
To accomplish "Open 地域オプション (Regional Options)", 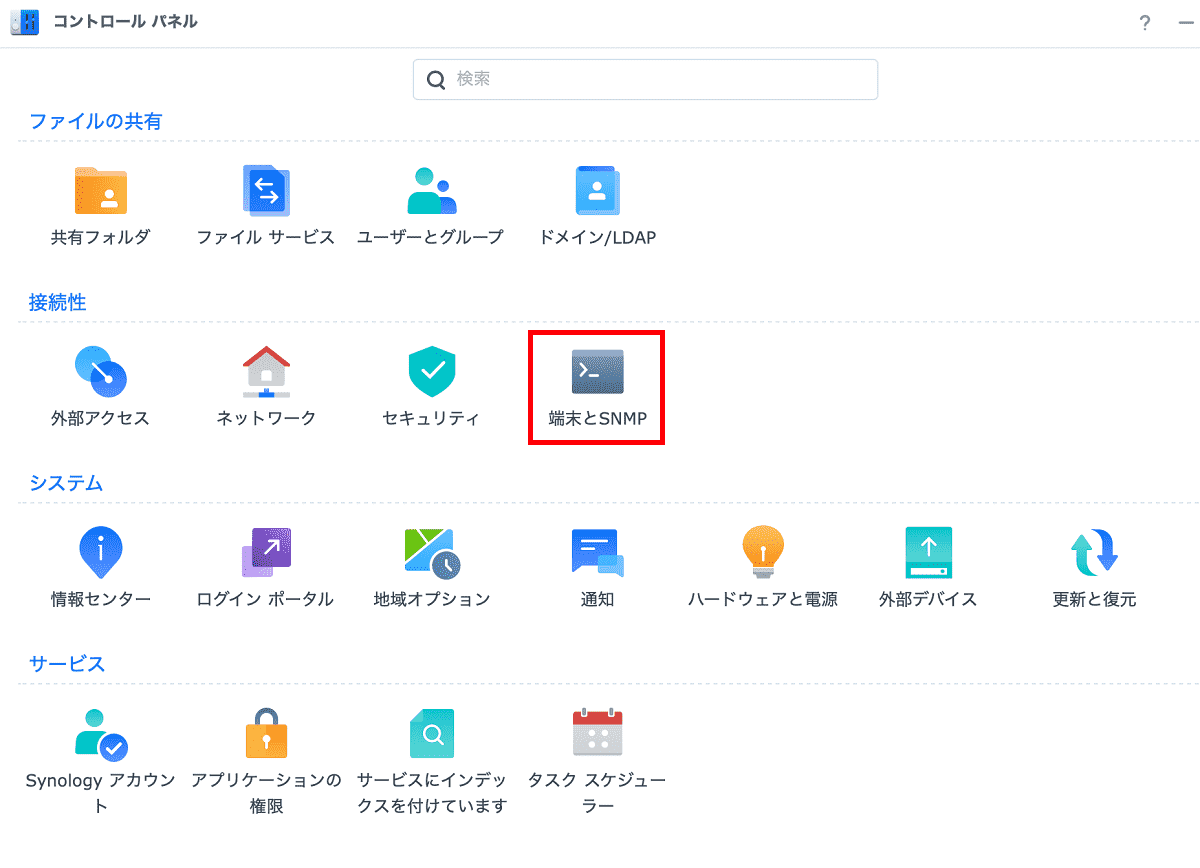I will [432, 568].
